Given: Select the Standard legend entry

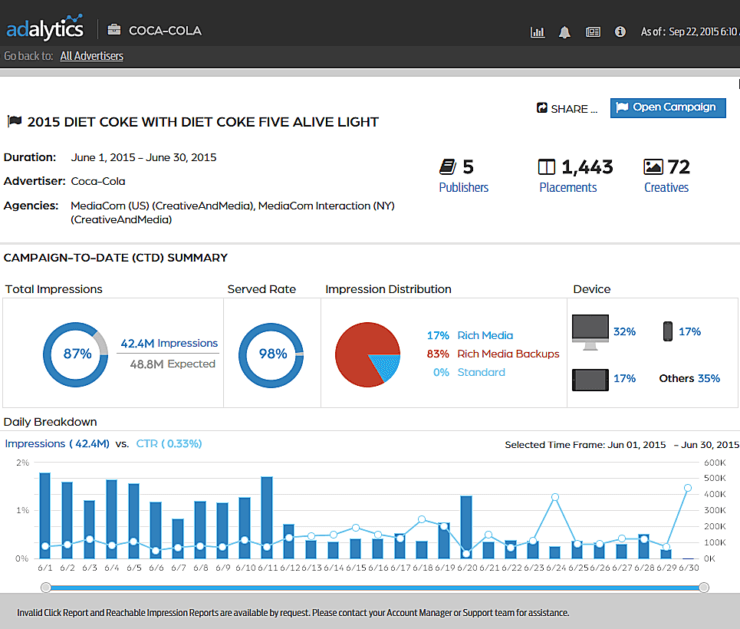Looking at the screenshot, I should pyautogui.click(x=469, y=372).
